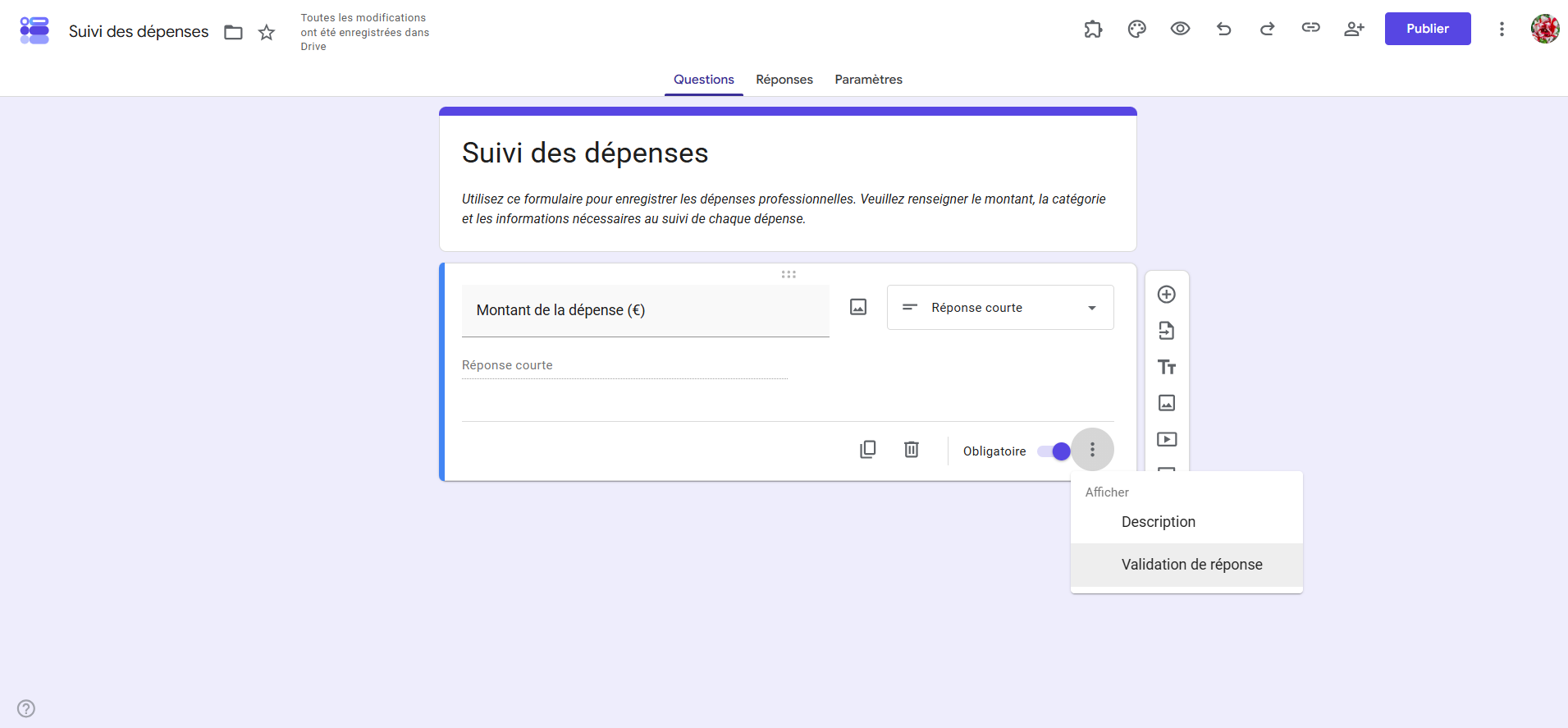This screenshot has height=728, width=1568.
Task: Rename the document title in the header
Action: (x=139, y=32)
